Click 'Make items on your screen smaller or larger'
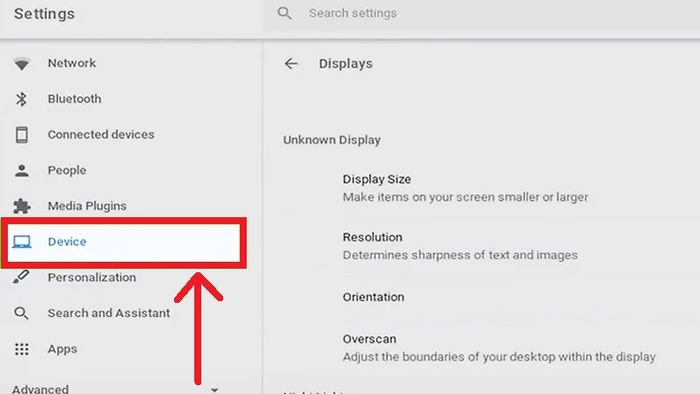This screenshot has height=394, width=700. (x=465, y=197)
